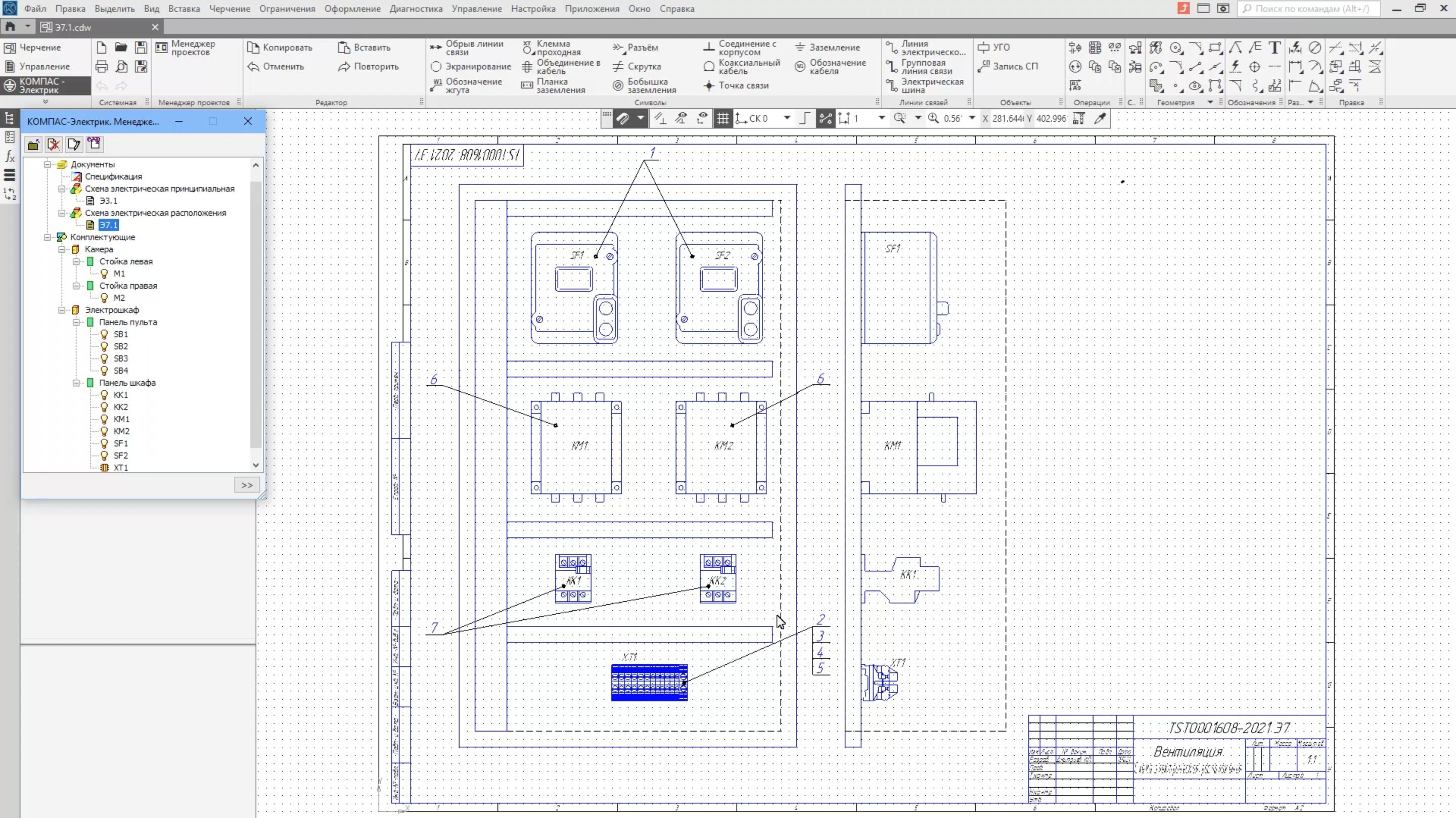Open the project folder icon in Manager panel
The image size is (1456, 818).
(33, 145)
